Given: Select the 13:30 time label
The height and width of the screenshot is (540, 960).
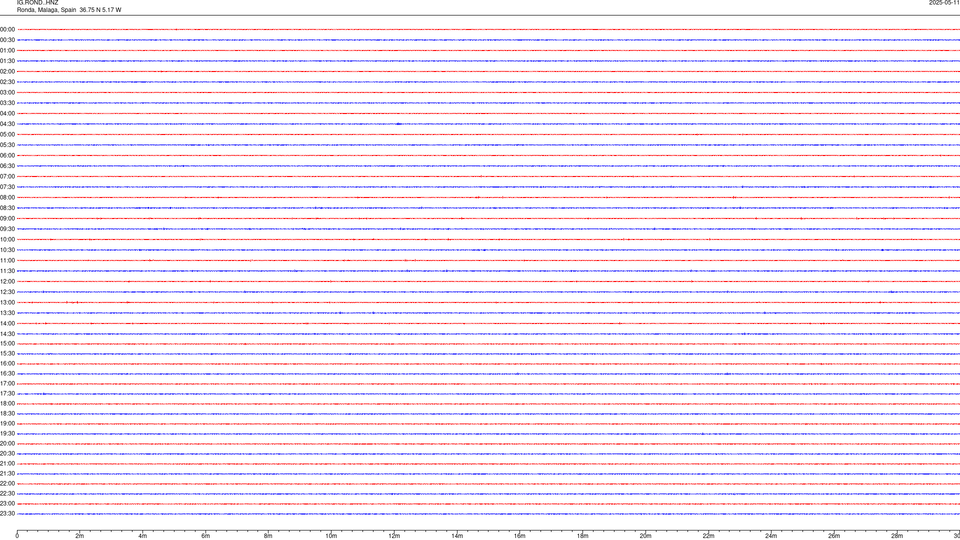Looking at the screenshot, I should tap(7, 313).
